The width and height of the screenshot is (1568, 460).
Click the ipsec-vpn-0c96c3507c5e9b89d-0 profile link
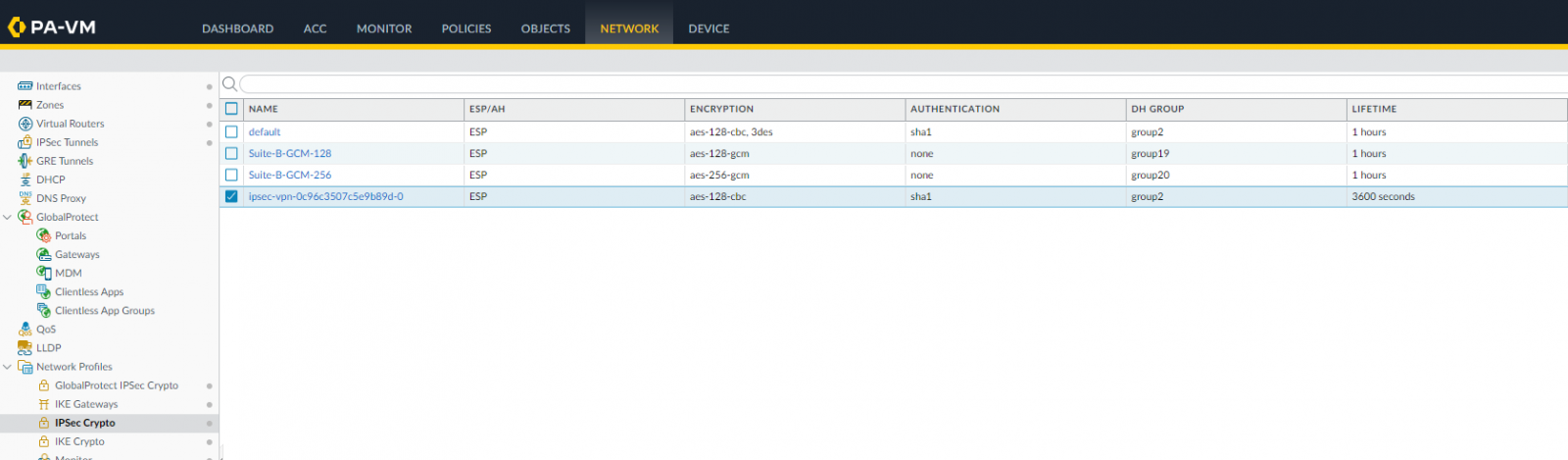point(325,196)
